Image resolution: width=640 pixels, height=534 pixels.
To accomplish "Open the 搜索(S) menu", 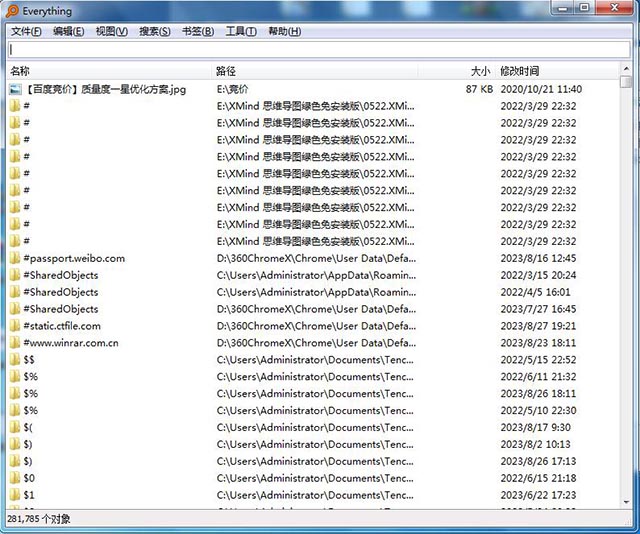I will pos(155,31).
